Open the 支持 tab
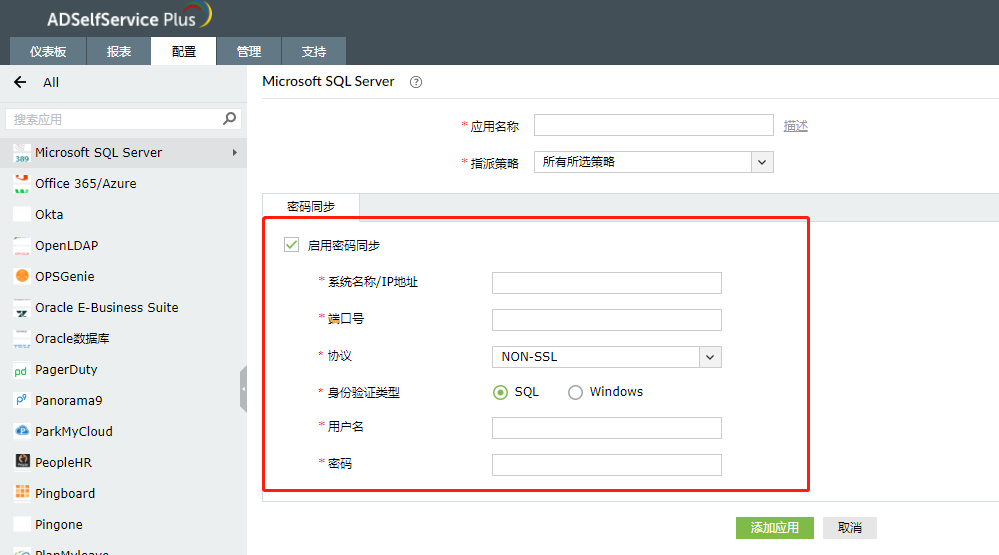 (x=313, y=51)
